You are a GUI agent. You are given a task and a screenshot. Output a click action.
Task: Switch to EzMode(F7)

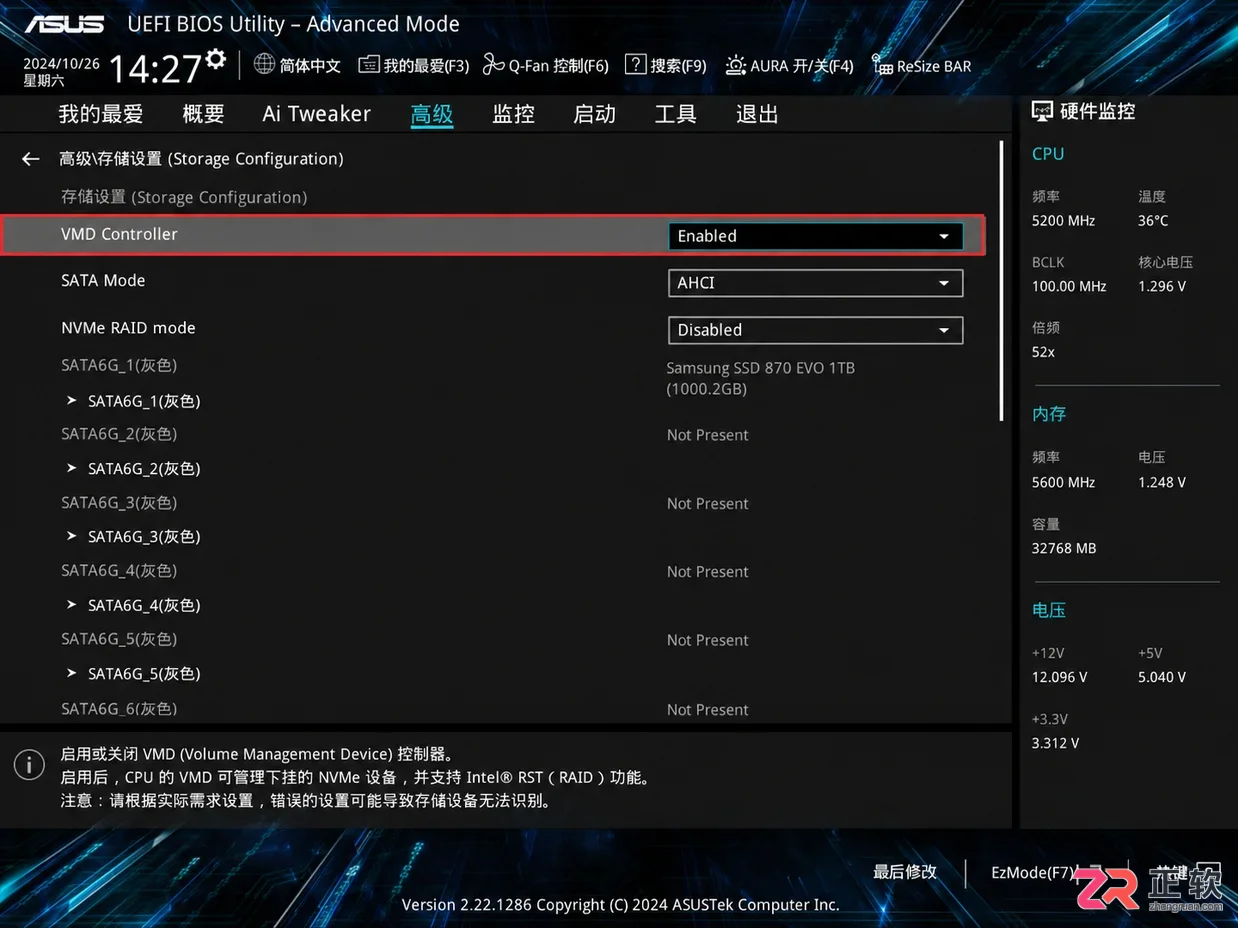click(1033, 872)
